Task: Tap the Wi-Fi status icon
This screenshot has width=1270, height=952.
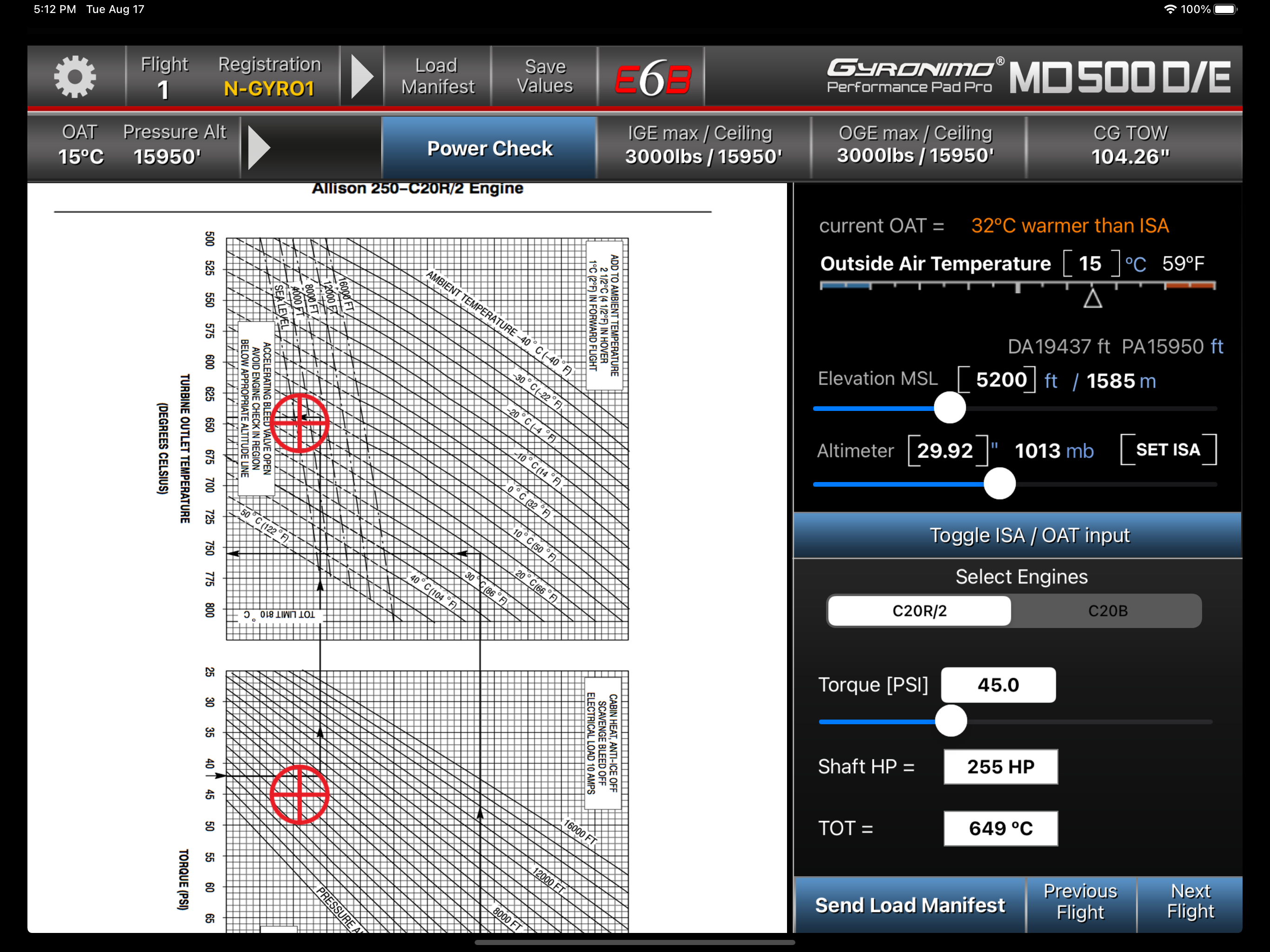Action: (1170, 9)
